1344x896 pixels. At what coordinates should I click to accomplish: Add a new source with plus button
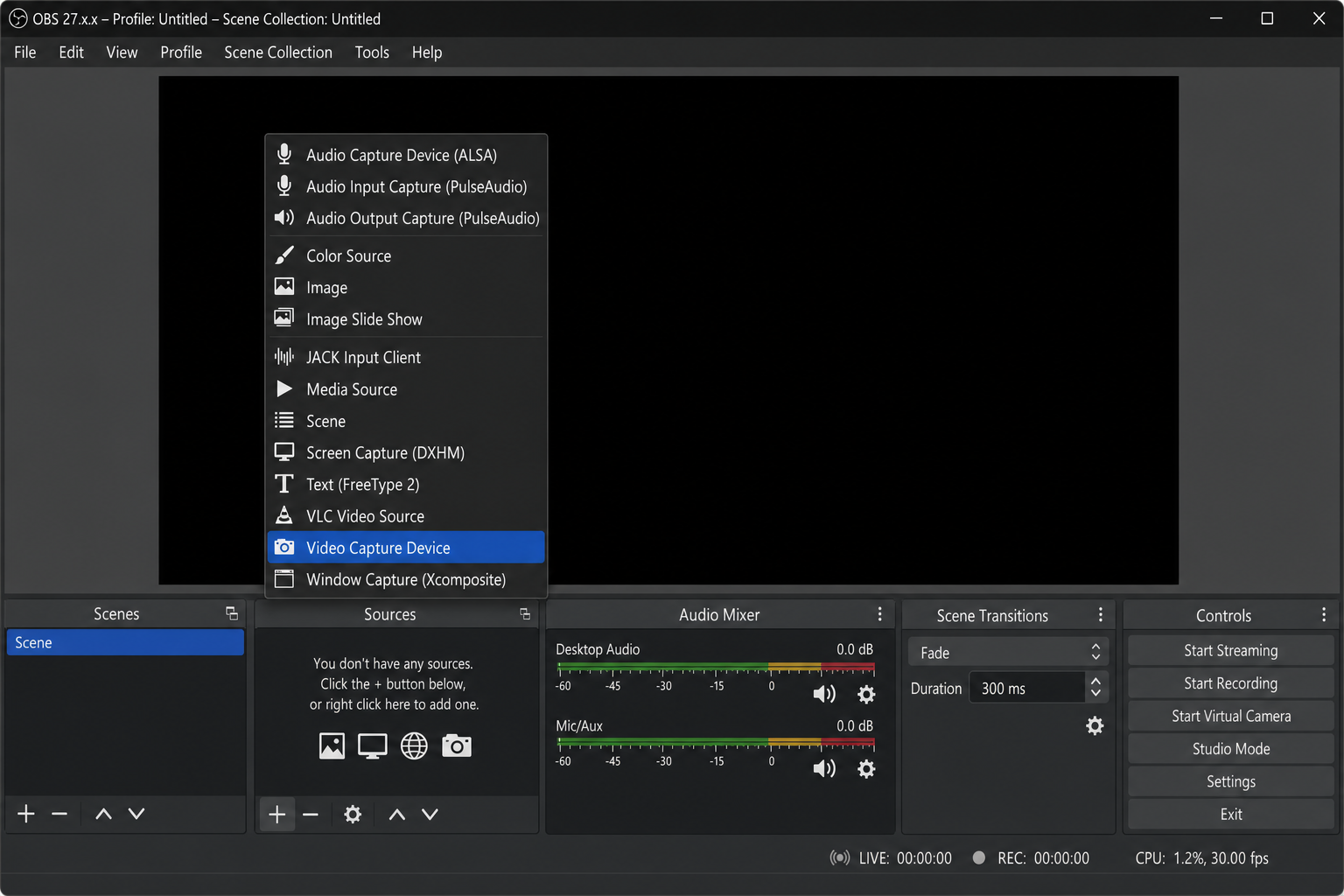coord(276,815)
